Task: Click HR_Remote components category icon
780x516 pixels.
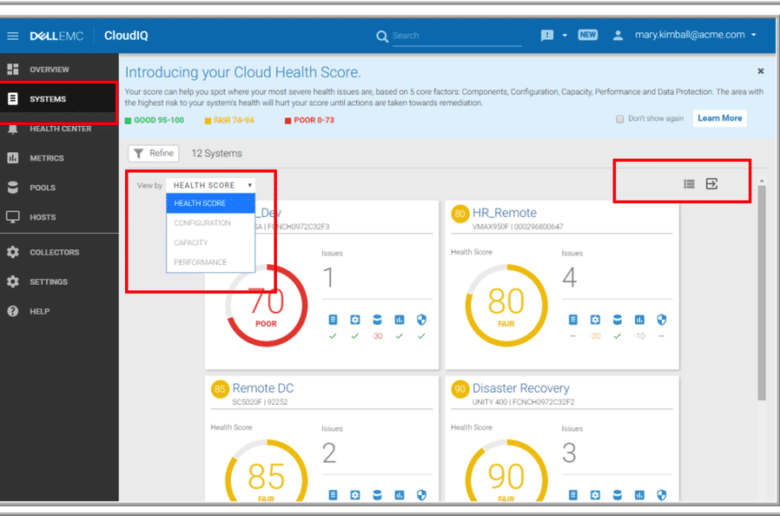Action: click(573, 319)
